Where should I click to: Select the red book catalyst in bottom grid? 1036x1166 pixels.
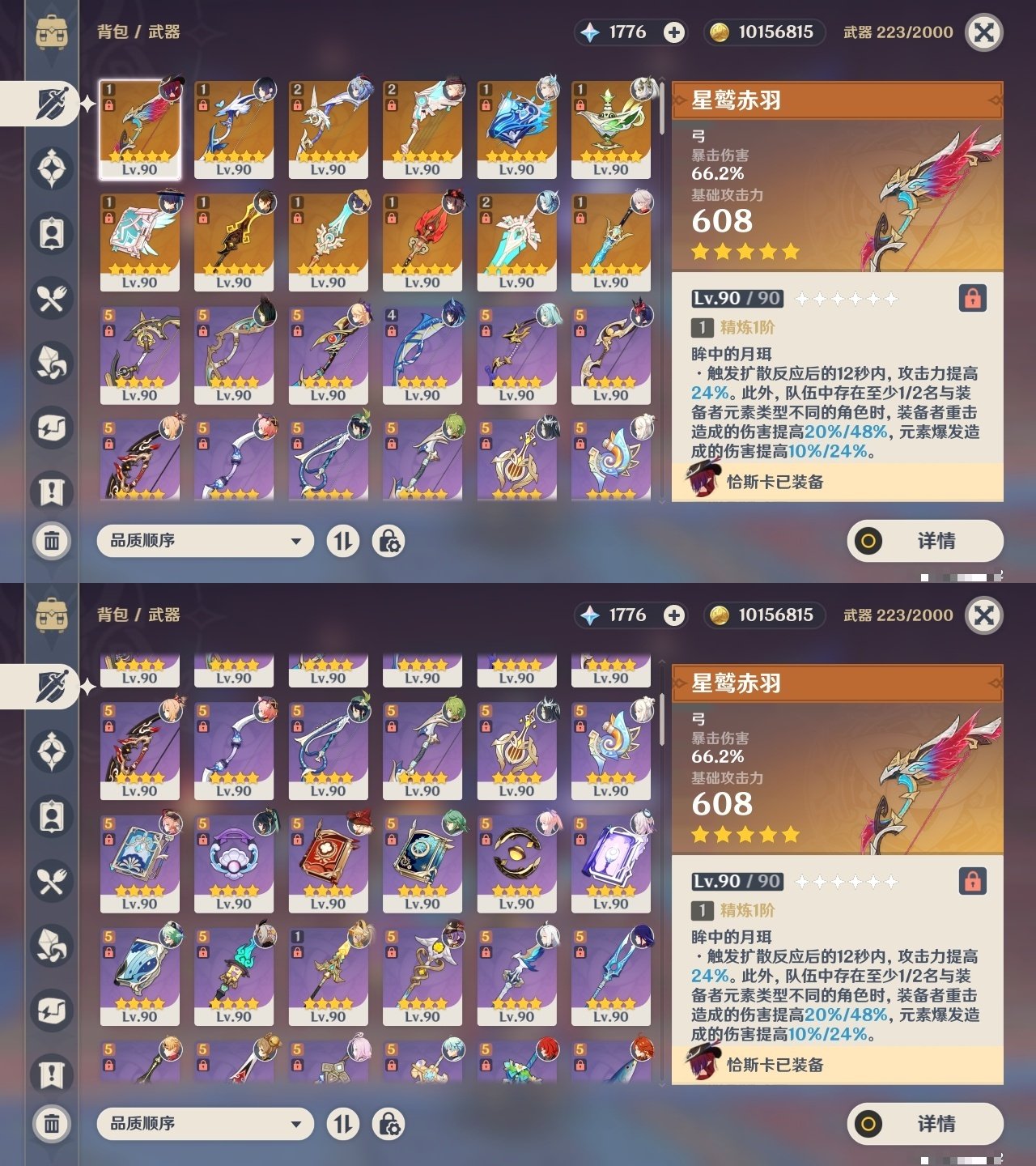pyautogui.click(x=328, y=864)
